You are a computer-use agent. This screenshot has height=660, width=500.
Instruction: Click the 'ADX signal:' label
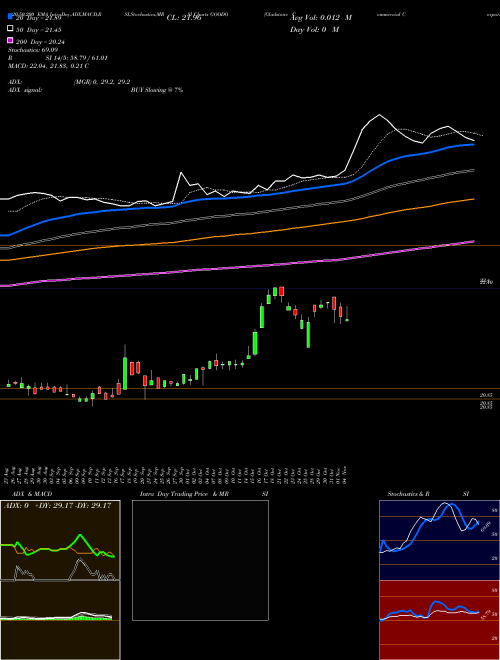coord(25,90)
